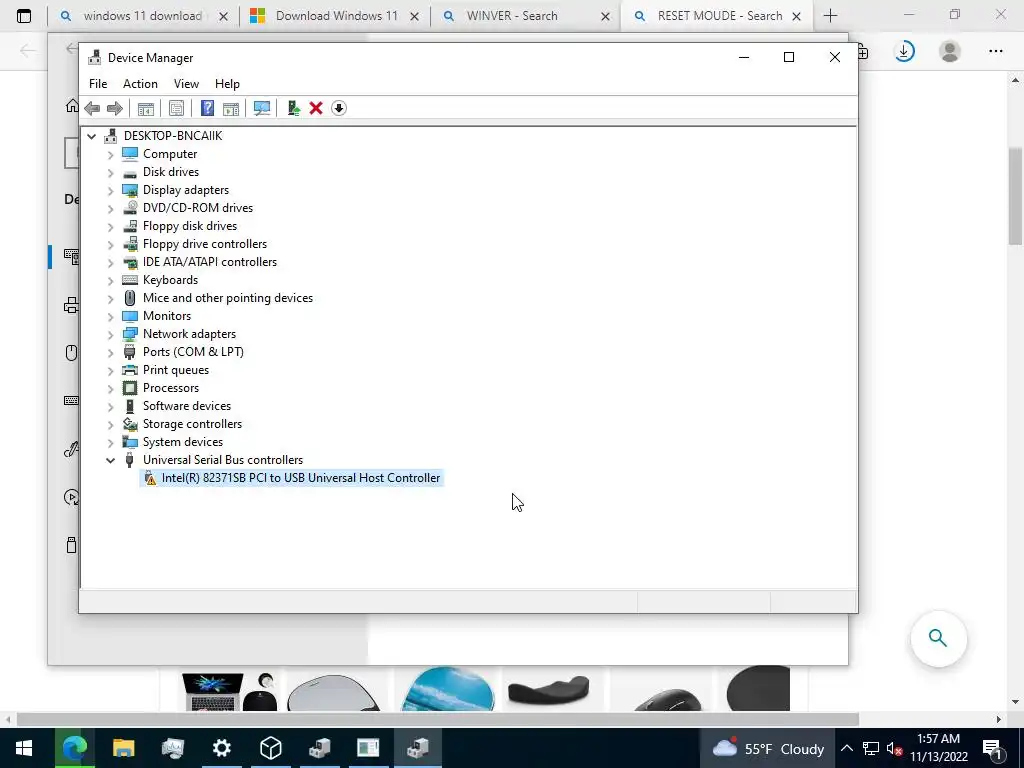This screenshot has height=768, width=1024.
Task: Click the blue Help question mark toolbar icon
Action: (x=207, y=108)
